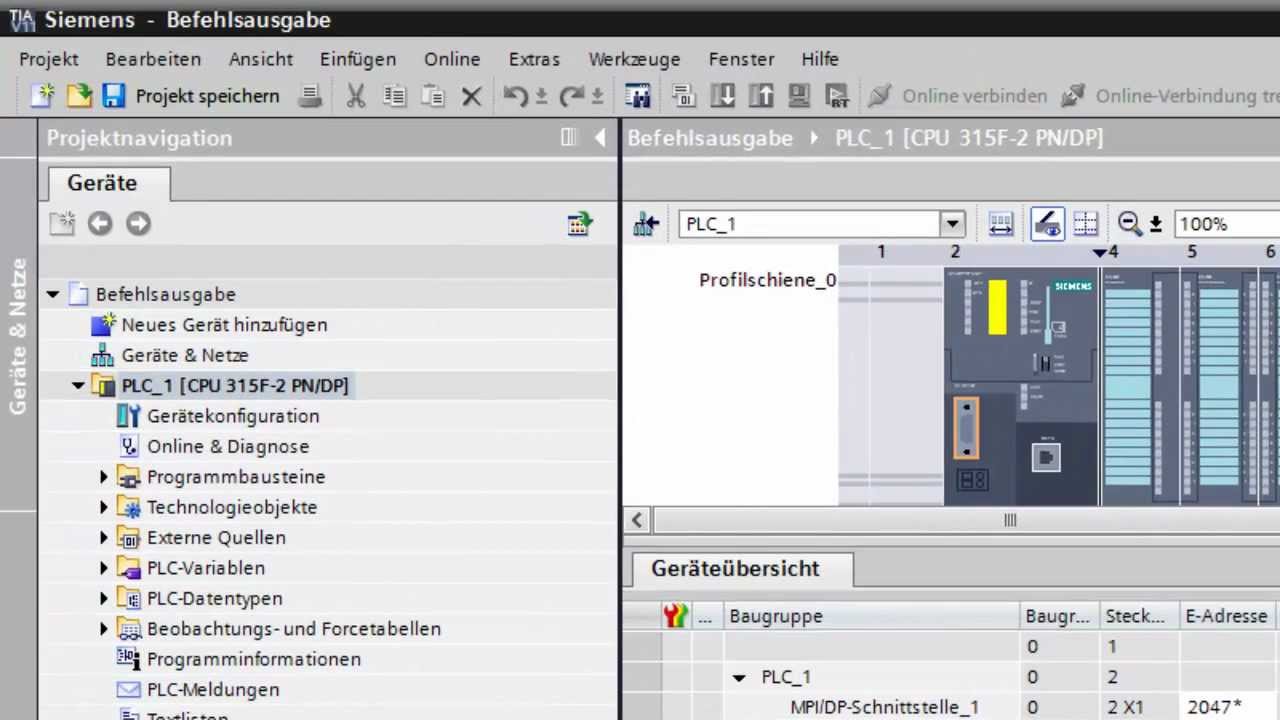1280x720 pixels.
Task: Click the delete X icon in toolbar
Action: (x=472, y=96)
